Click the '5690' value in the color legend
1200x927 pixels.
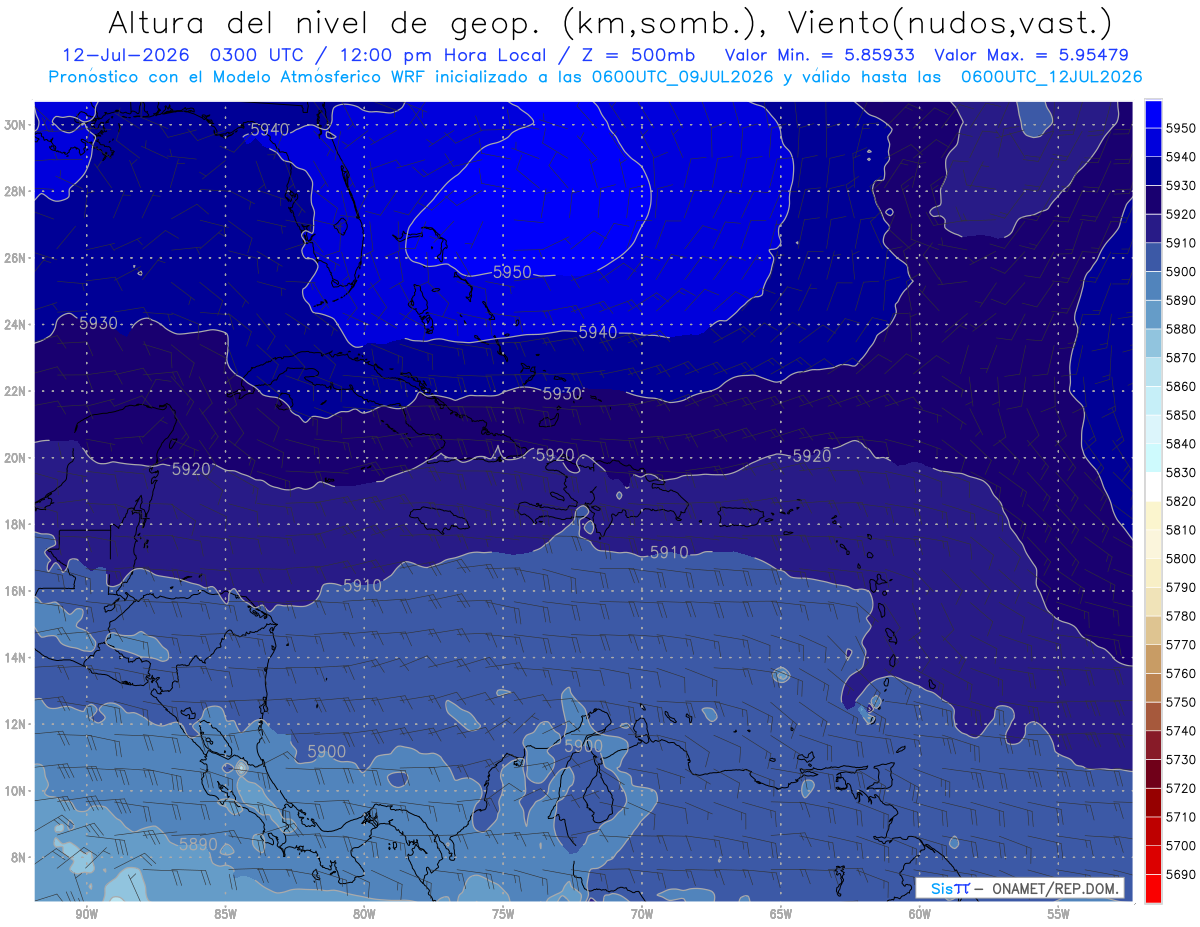click(x=1180, y=874)
